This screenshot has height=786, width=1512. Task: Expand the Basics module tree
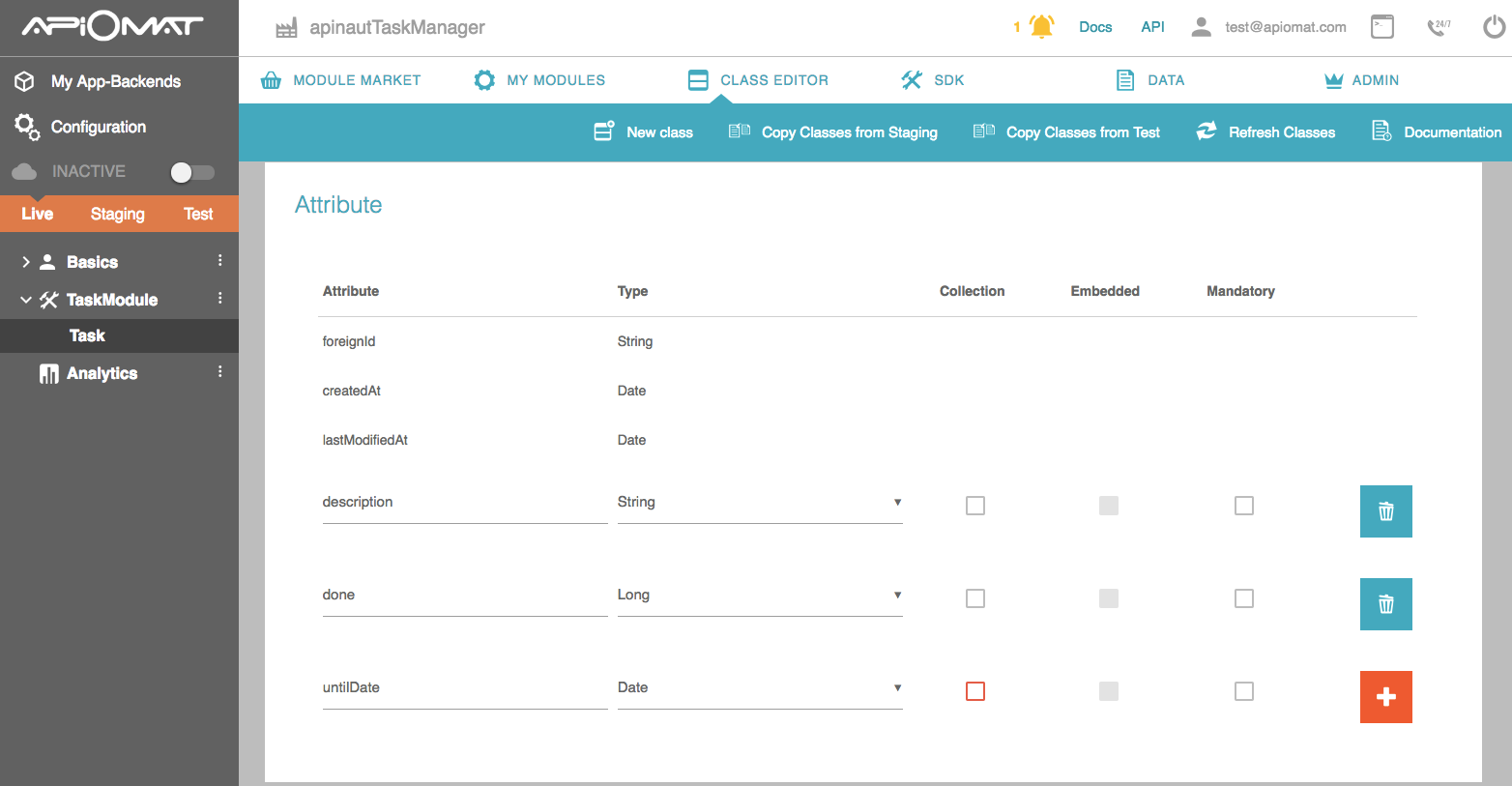tap(26, 262)
